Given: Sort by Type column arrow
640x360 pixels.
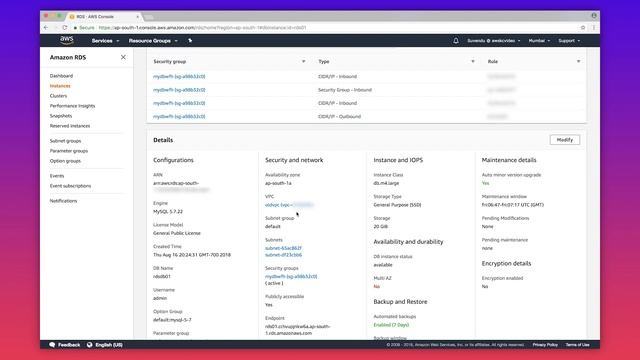Looking at the screenshot, I should point(473,62).
